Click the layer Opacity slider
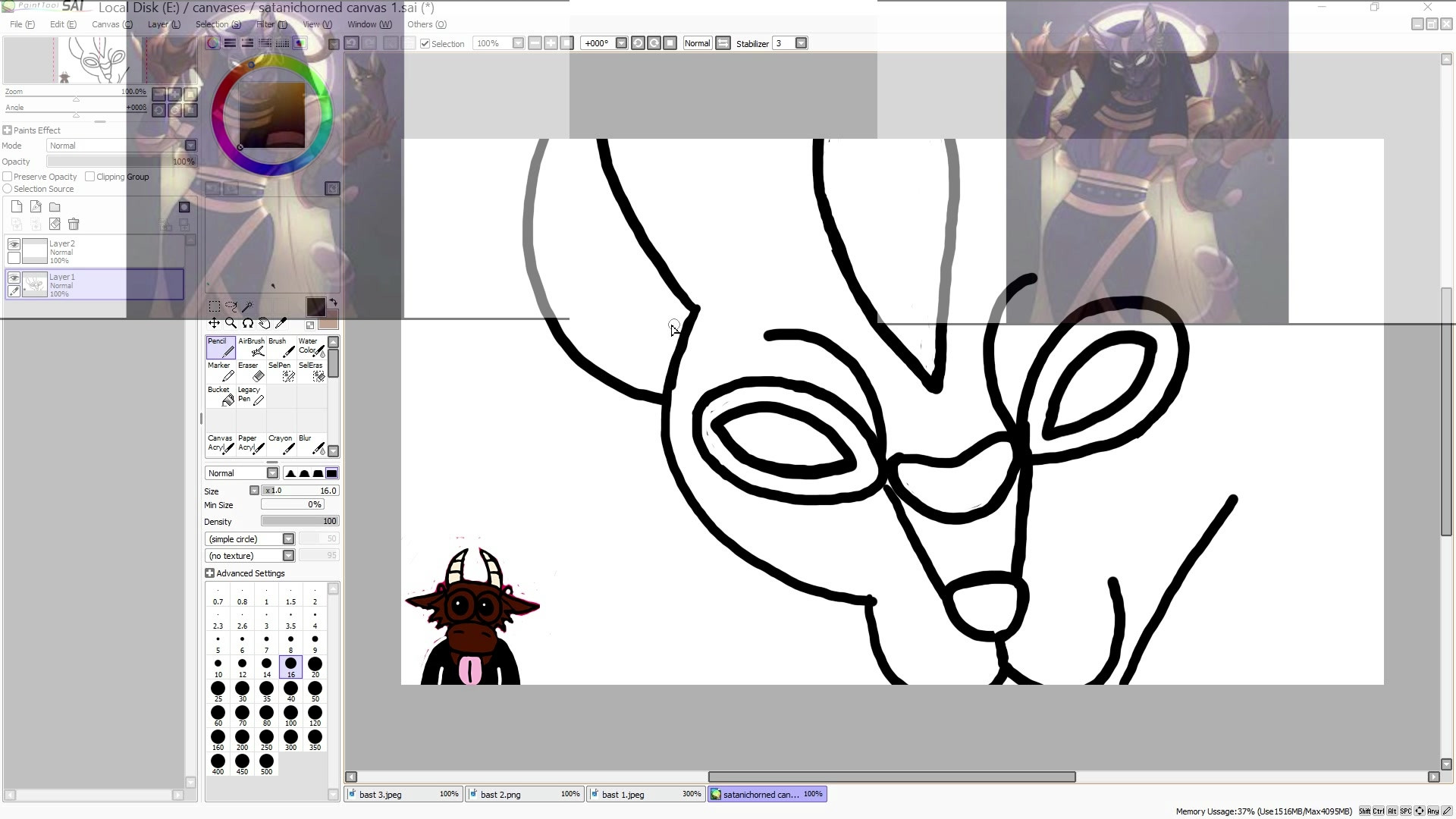The height and width of the screenshot is (819, 1456). pos(121,162)
